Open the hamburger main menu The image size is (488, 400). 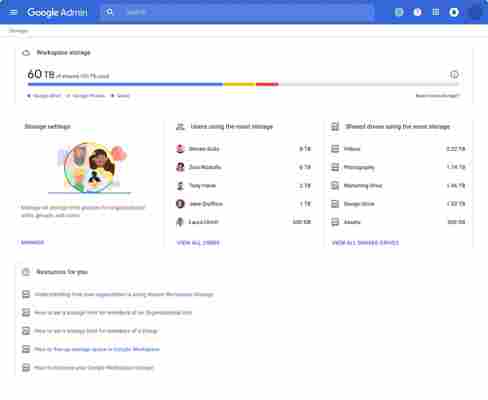[13, 12]
